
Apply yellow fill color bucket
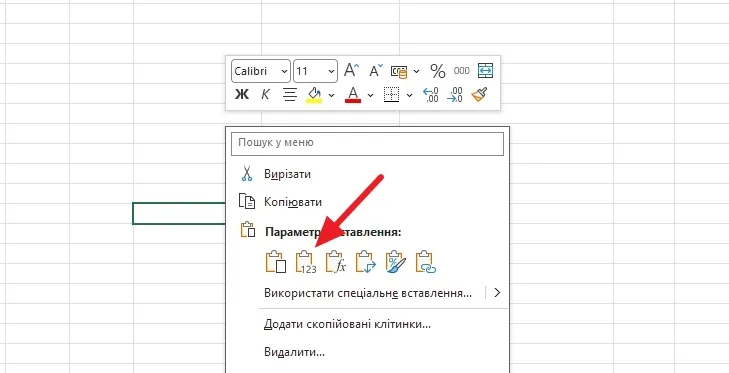(314, 95)
